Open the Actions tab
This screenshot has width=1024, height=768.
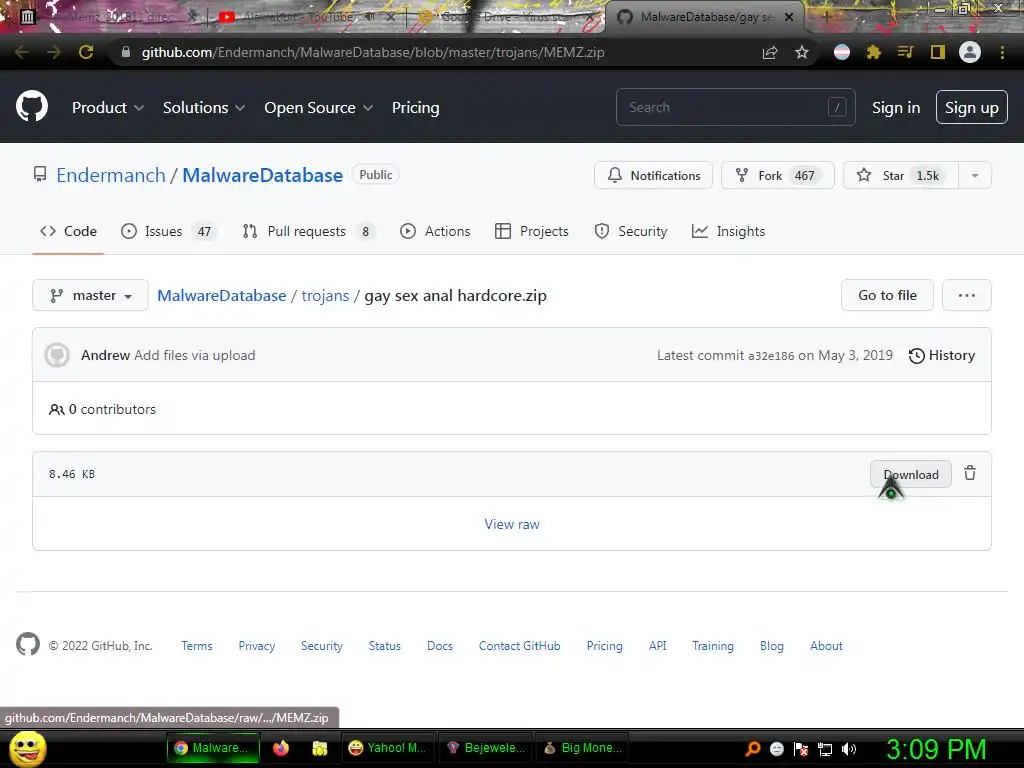[435, 231]
